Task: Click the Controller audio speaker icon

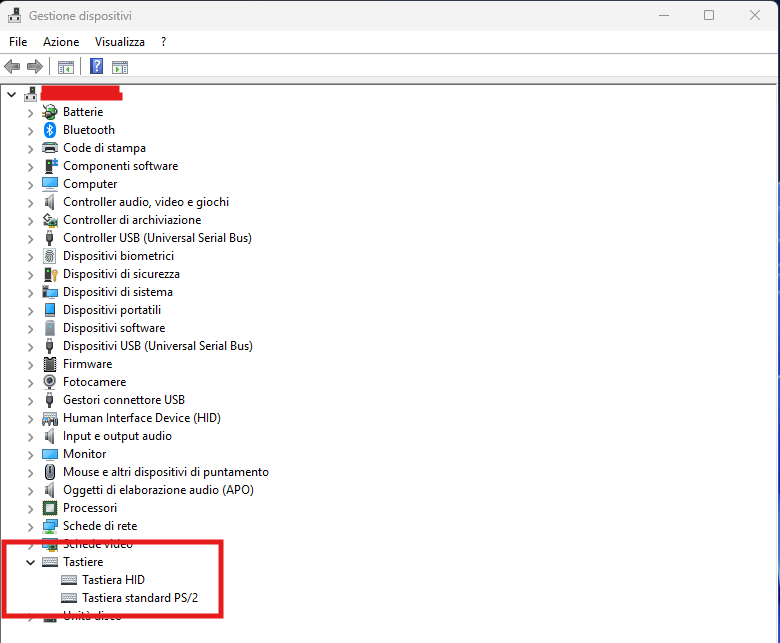Action: point(49,201)
